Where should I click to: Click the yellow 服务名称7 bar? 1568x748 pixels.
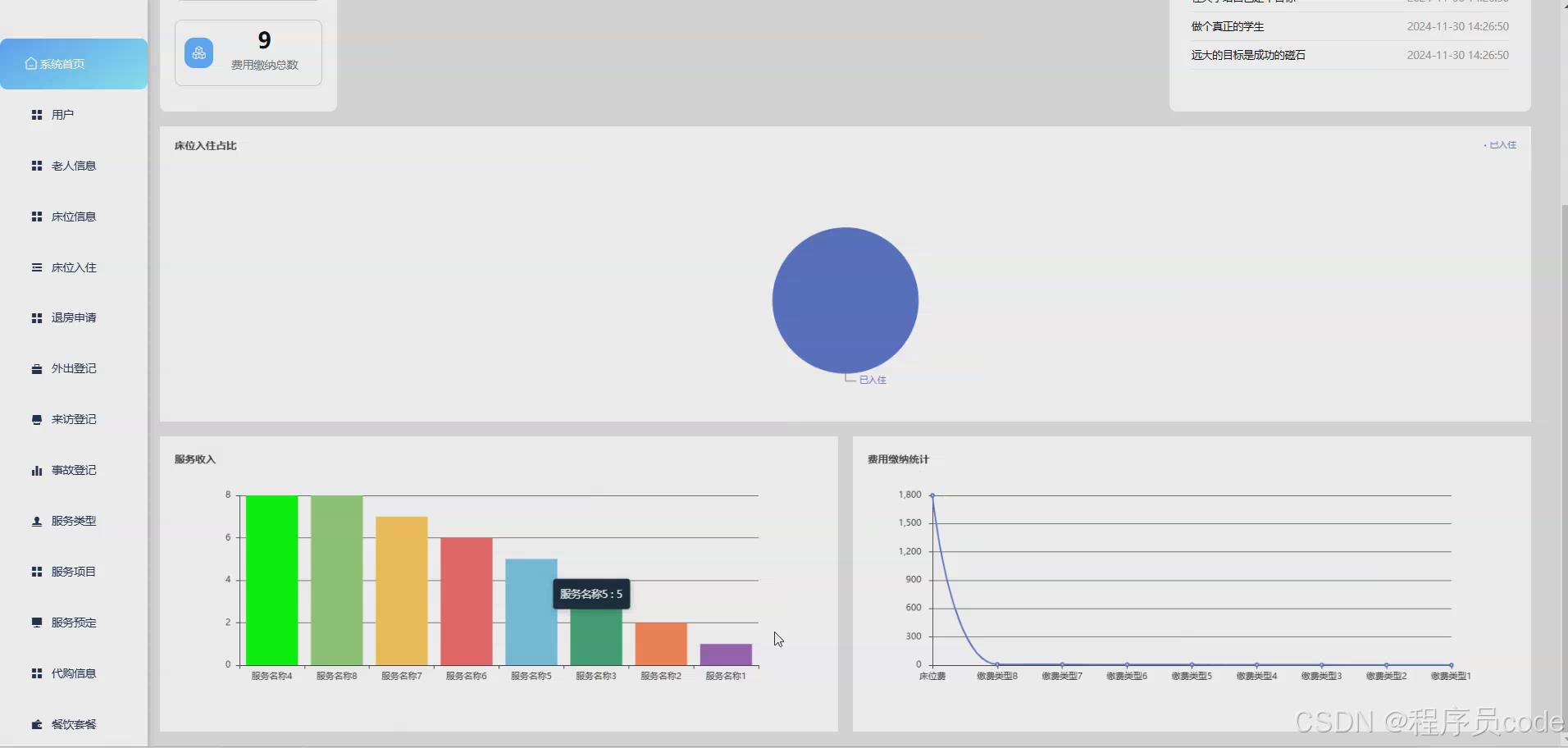pyautogui.click(x=401, y=591)
